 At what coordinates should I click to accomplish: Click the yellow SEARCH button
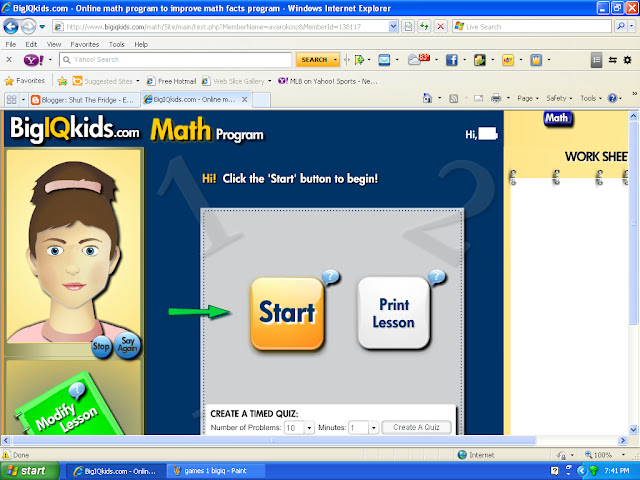click(318, 60)
